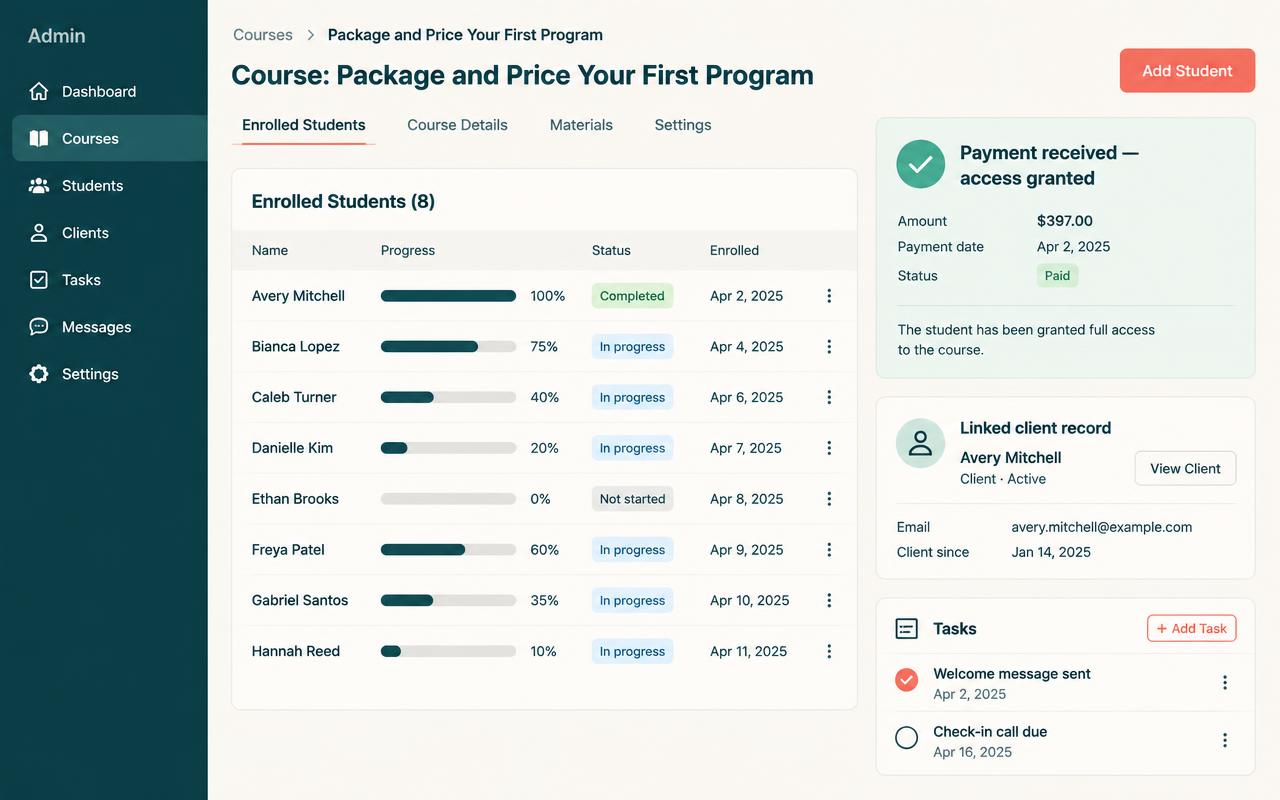Open the Settings gear icon in sidebar
This screenshot has width=1280, height=800.
[39, 374]
